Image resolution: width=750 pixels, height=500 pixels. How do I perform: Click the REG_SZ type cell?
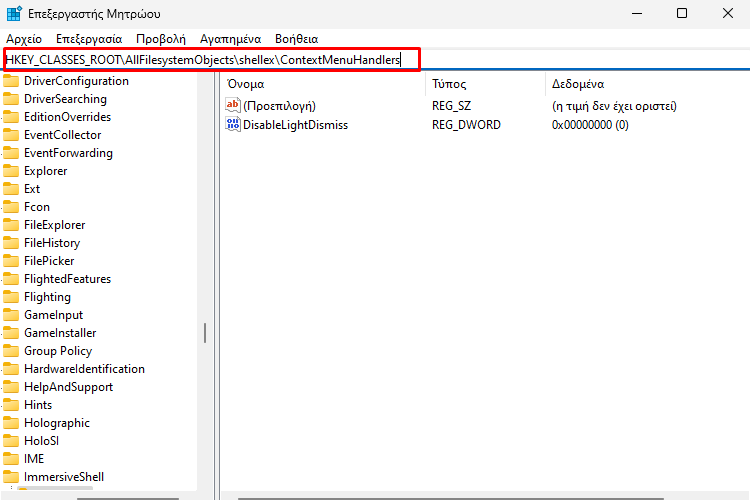pos(451,106)
